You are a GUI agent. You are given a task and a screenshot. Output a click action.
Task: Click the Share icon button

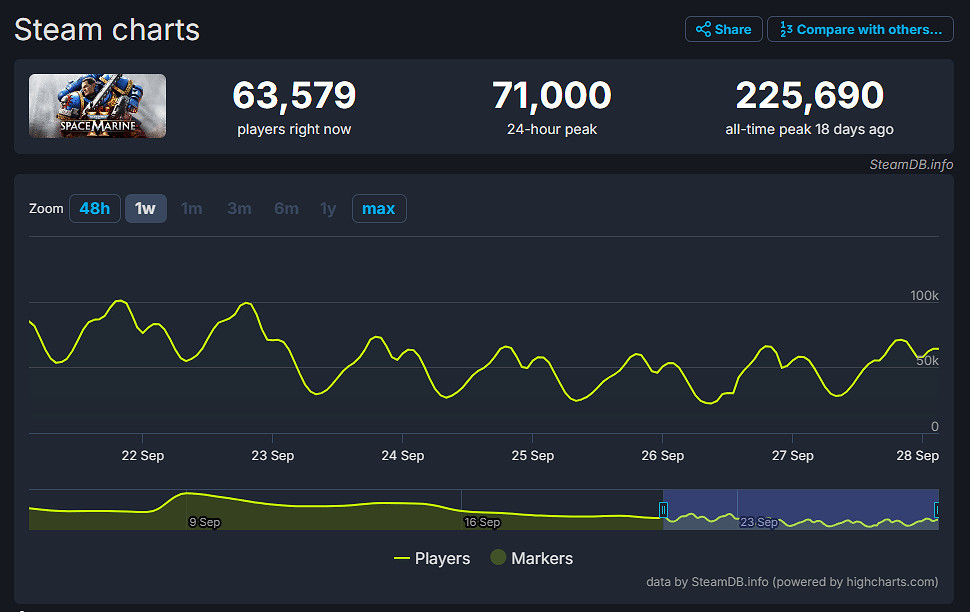pos(723,29)
